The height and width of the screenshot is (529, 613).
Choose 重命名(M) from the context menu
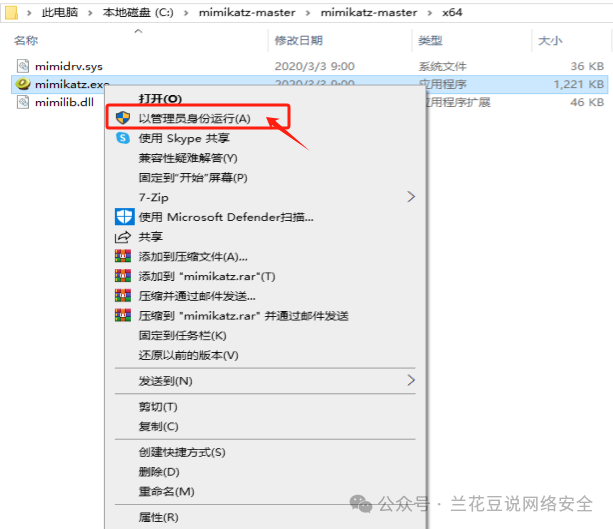(x=166, y=492)
